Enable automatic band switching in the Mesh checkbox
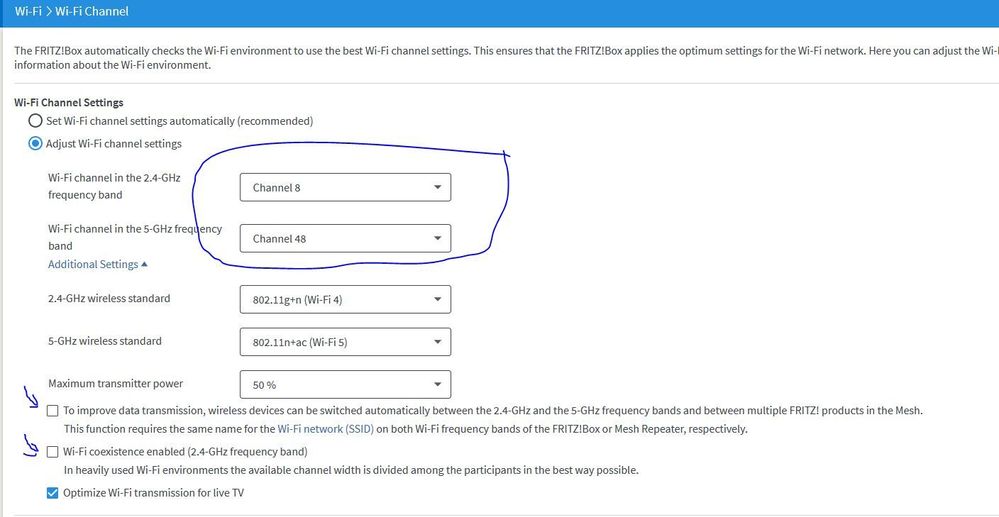The image size is (999, 517). 52,411
